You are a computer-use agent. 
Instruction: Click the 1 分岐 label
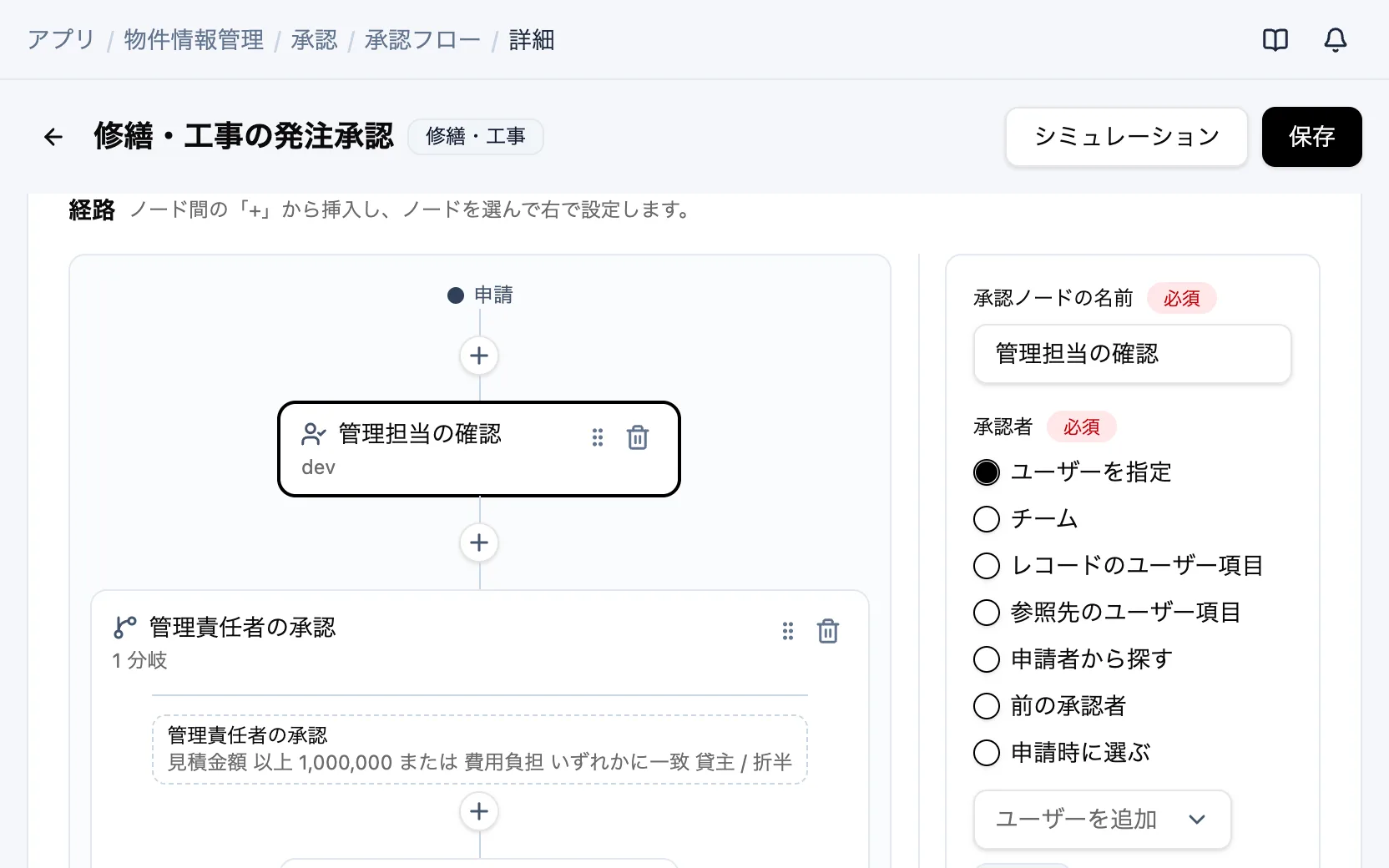[140, 660]
